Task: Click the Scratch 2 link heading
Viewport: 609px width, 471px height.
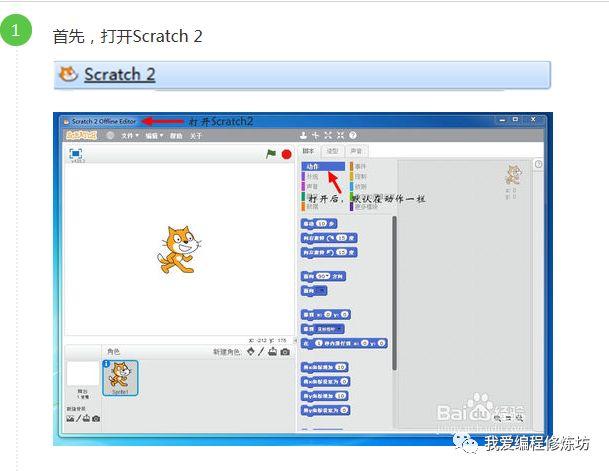Action: point(120,75)
